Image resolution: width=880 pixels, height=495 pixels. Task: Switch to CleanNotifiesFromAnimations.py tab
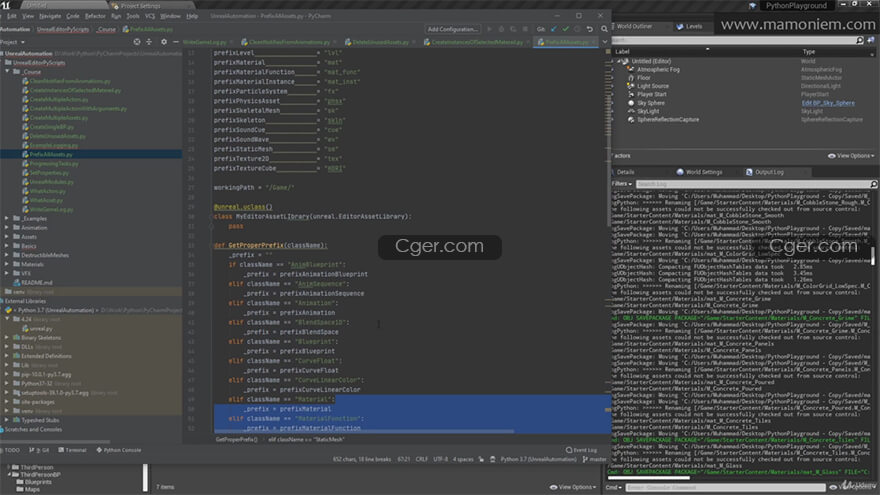pyautogui.click(x=289, y=42)
